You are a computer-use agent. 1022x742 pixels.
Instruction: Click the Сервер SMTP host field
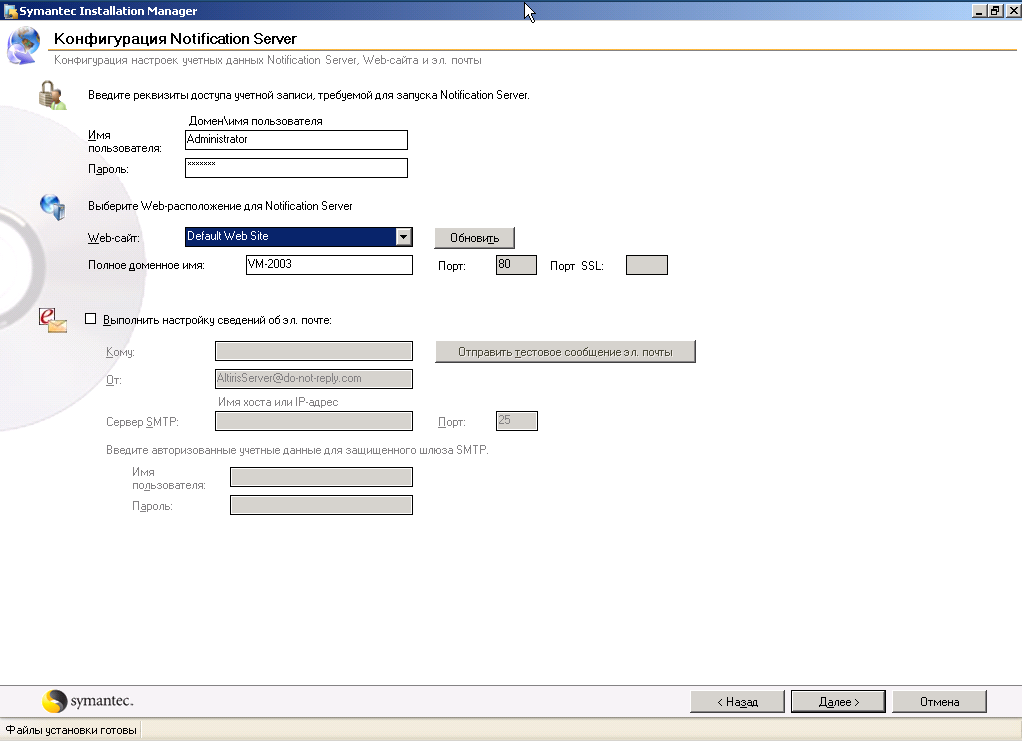tap(314, 421)
